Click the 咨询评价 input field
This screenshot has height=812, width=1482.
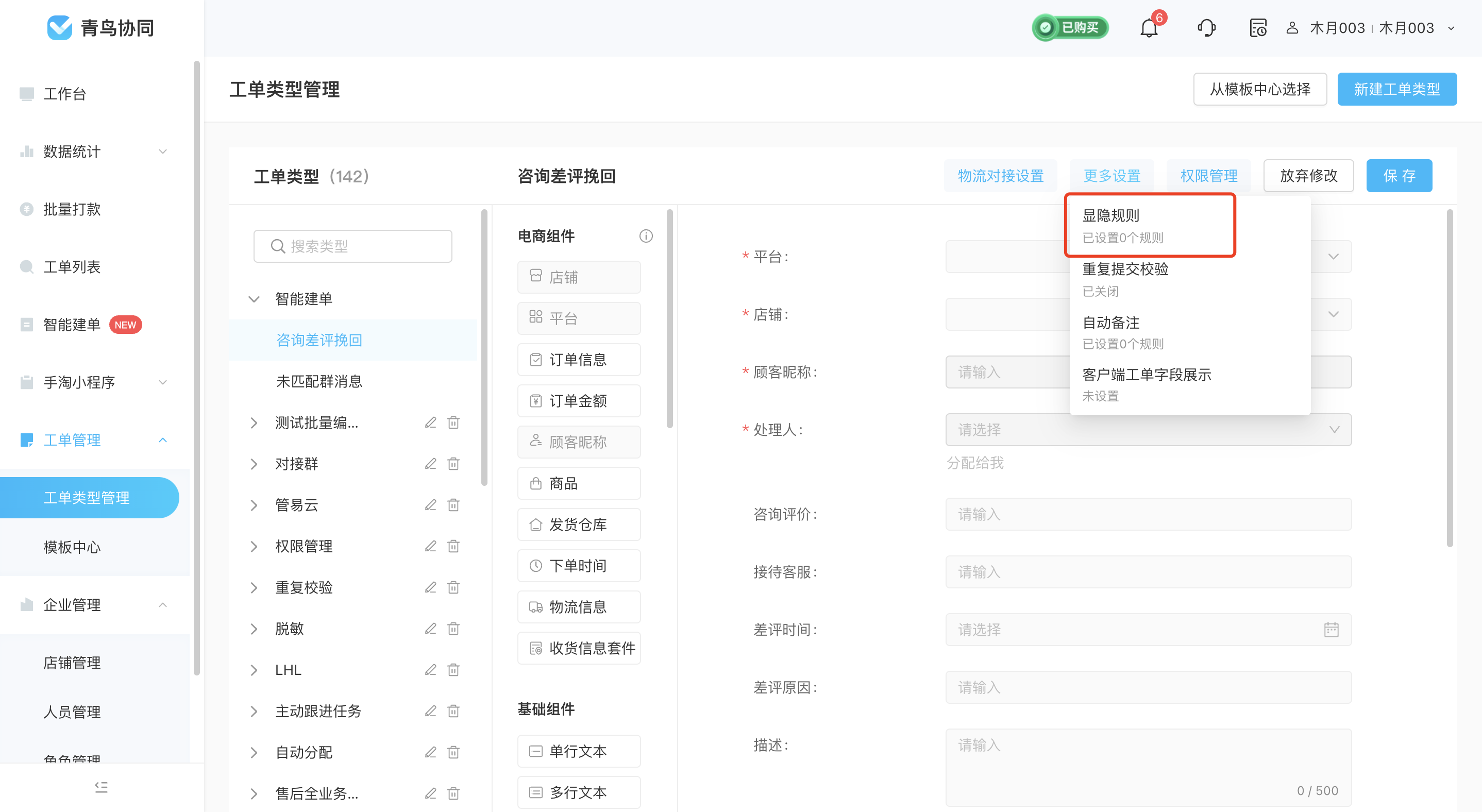pyautogui.click(x=1148, y=514)
